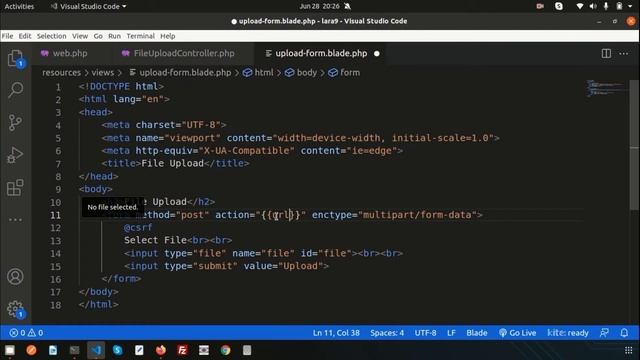Click the feedback icon in status bar
Image resolution: width=640 pixels, height=360 pixels.
tap(604, 333)
